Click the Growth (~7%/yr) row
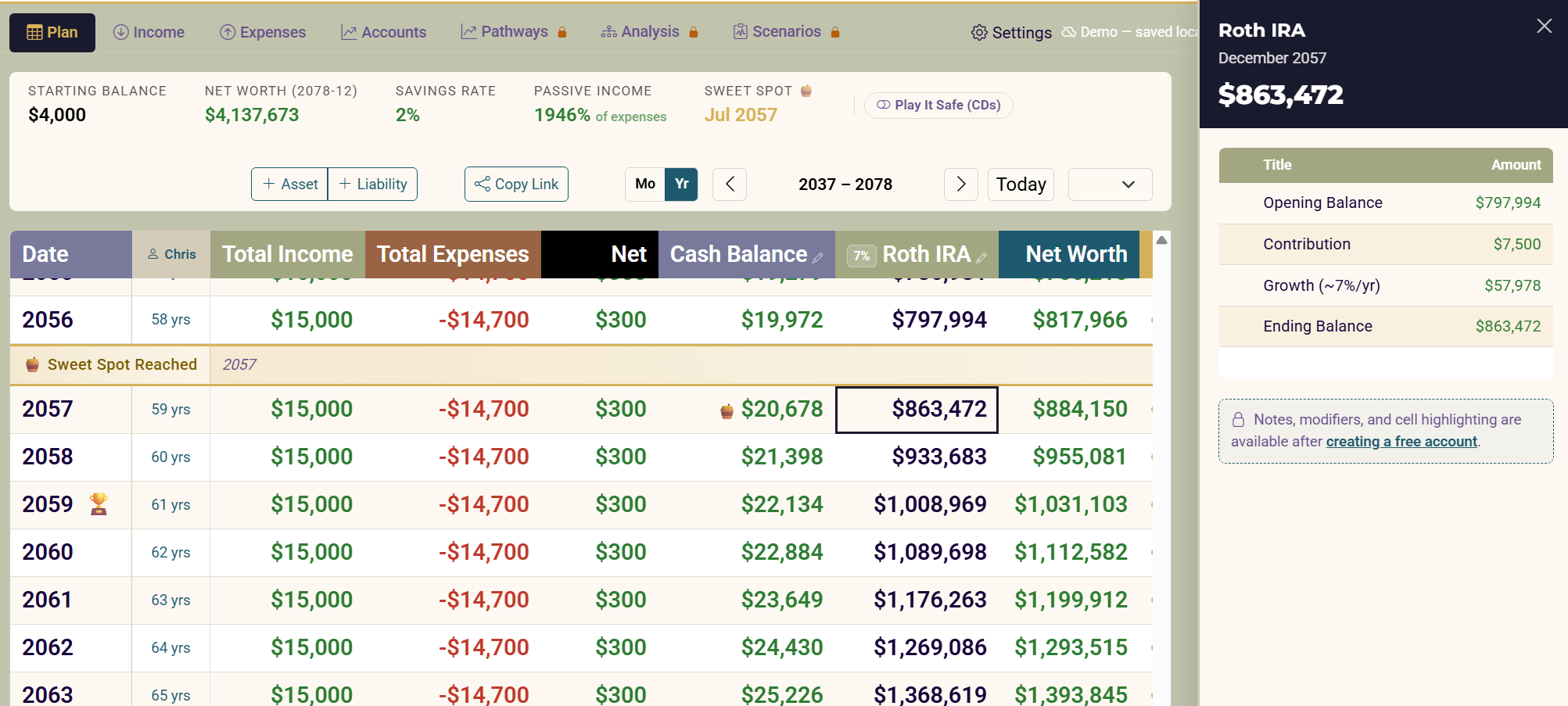The height and width of the screenshot is (706, 1568). [1386, 285]
